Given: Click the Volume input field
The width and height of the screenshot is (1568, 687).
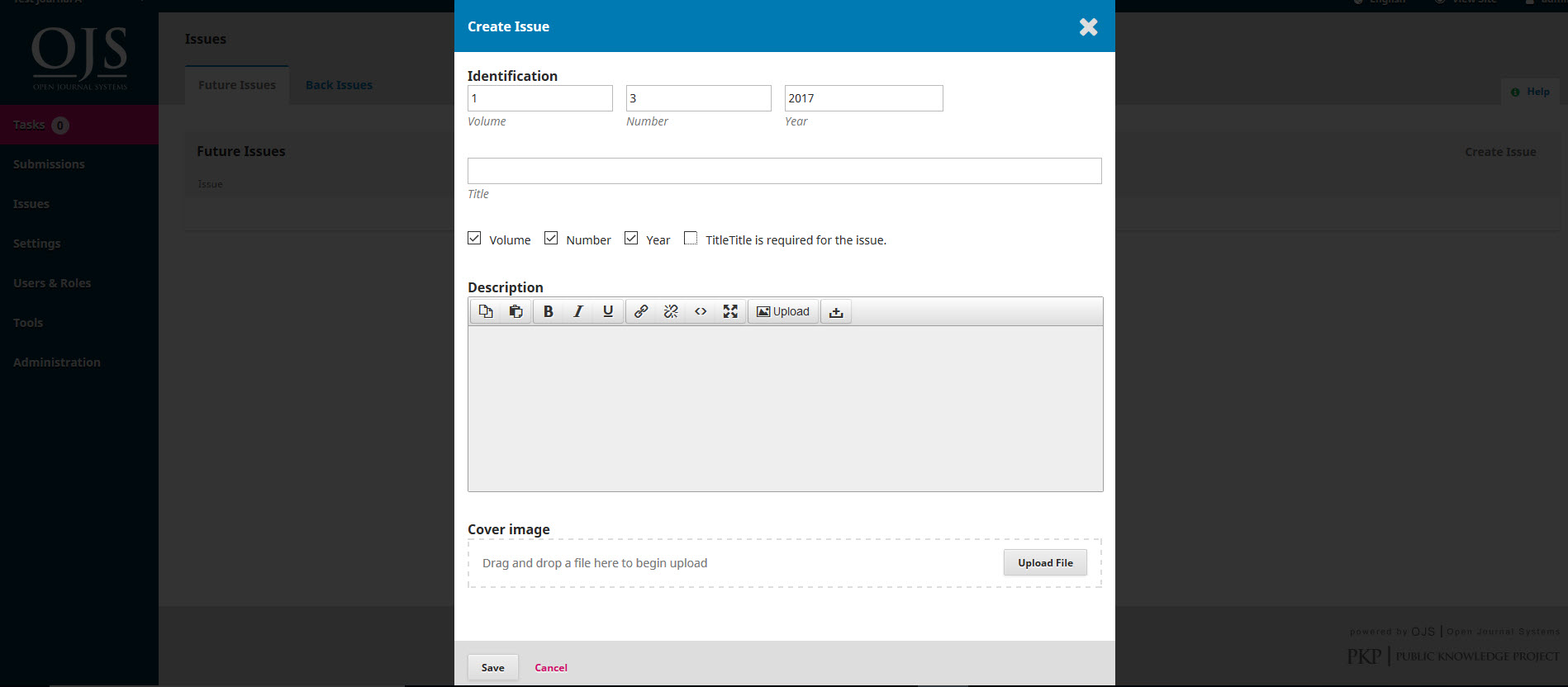Looking at the screenshot, I should (540, 98).
